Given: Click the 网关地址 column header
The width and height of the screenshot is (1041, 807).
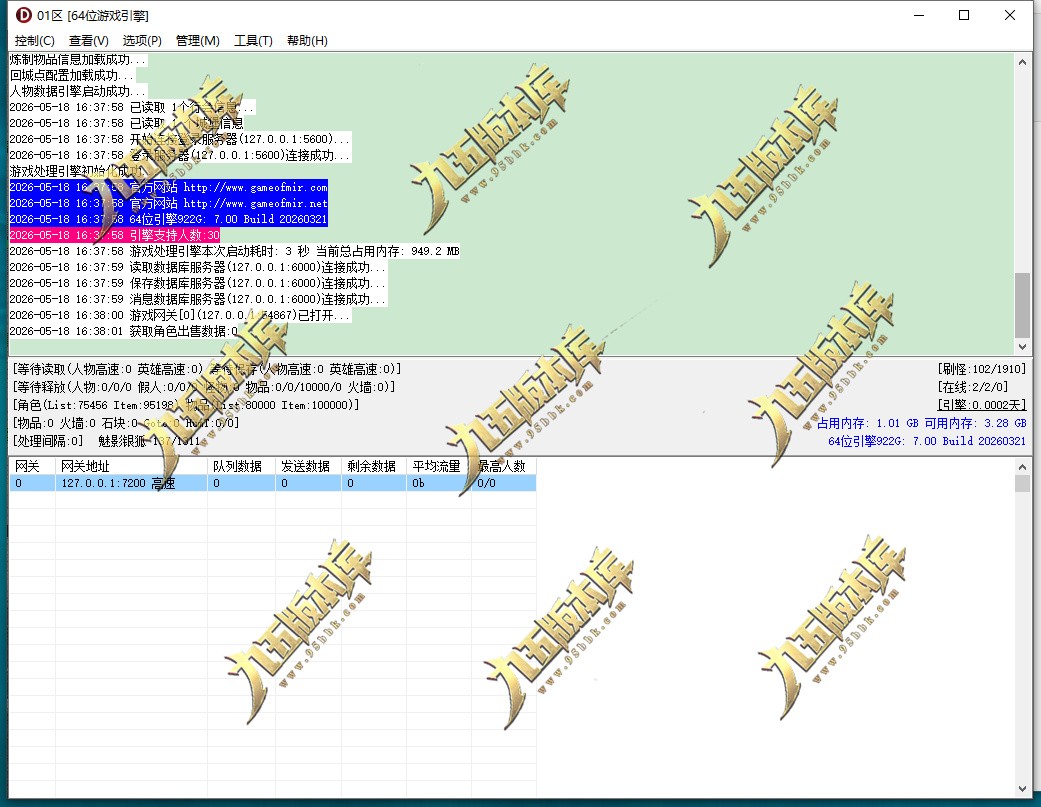Looking at the screenshot, I should click(131, 466).
